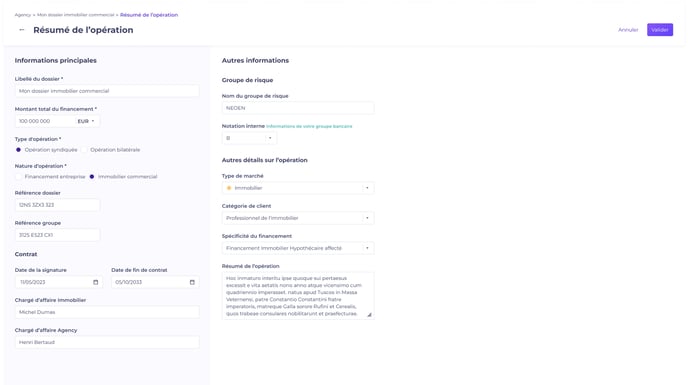Click the Valider button
688x385 pixels.
[660, 30]
